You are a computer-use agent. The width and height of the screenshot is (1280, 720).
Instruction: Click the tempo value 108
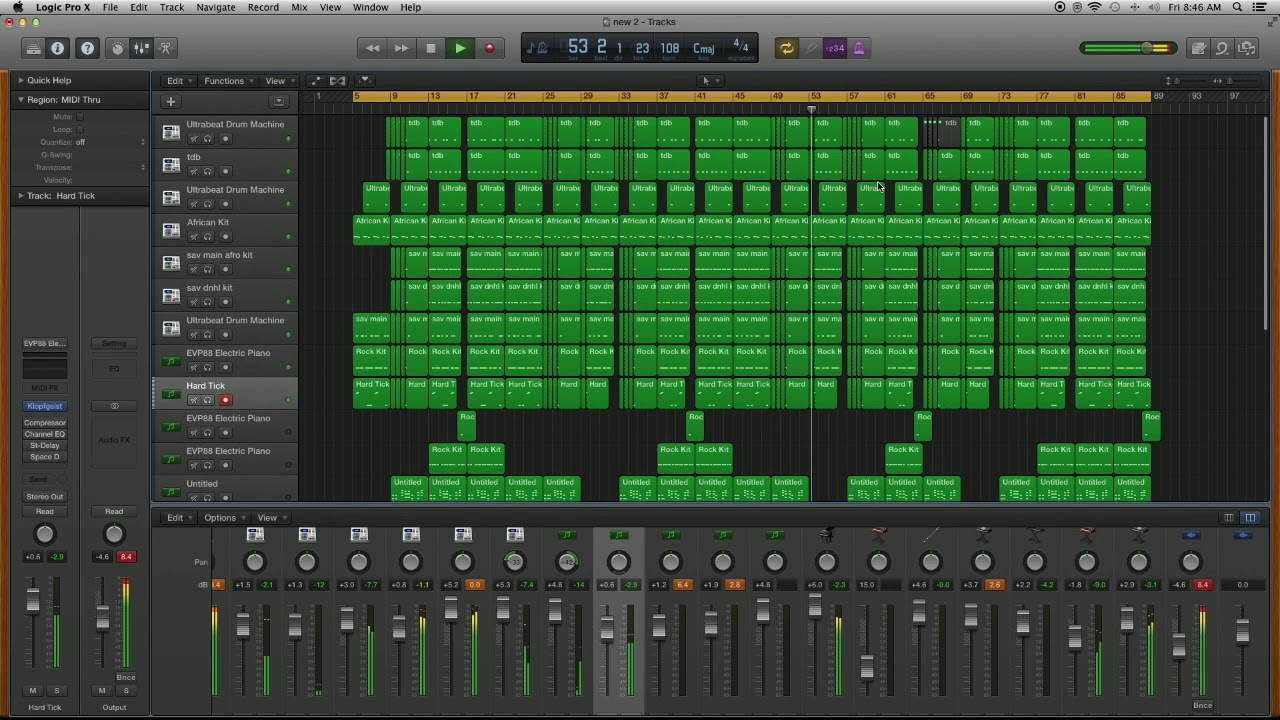coord(670,48)
